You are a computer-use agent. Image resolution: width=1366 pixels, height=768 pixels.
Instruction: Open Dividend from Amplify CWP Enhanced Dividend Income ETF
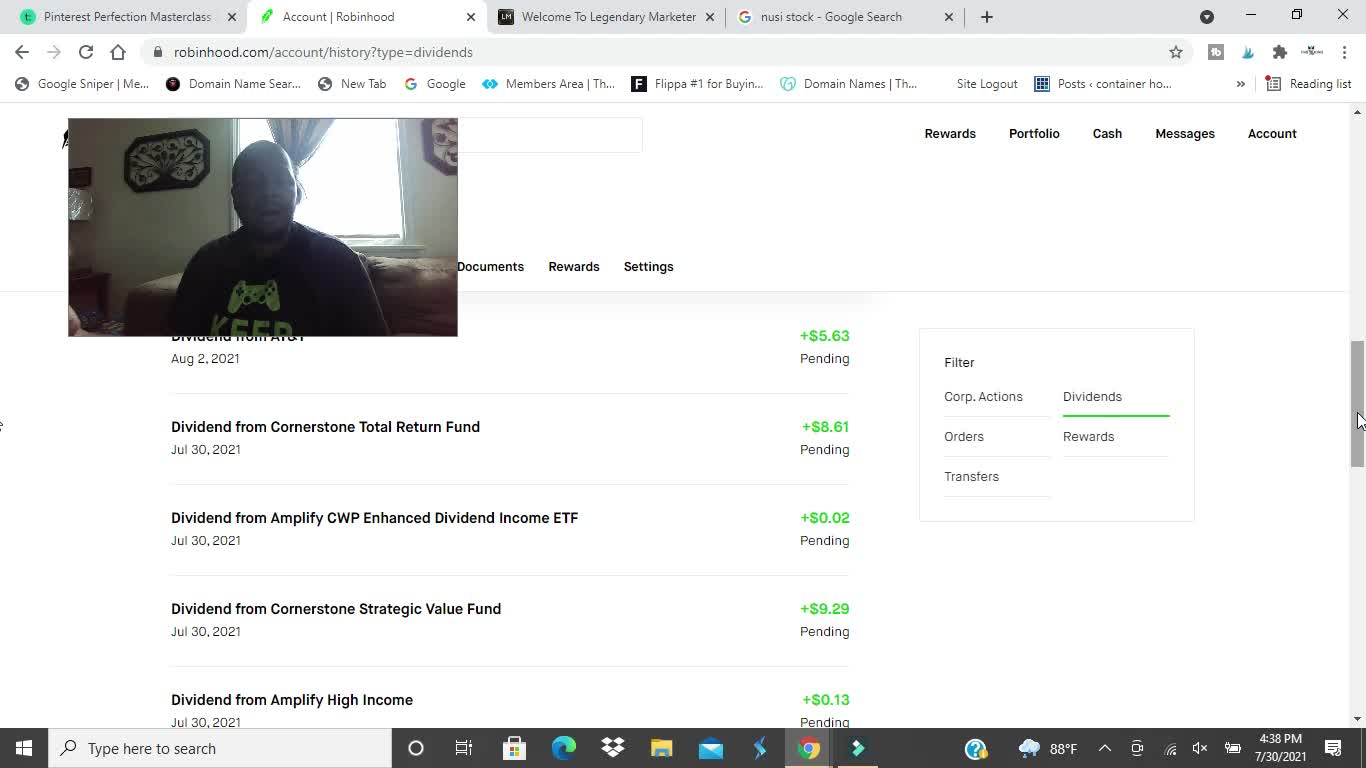(x=510, y=529)
